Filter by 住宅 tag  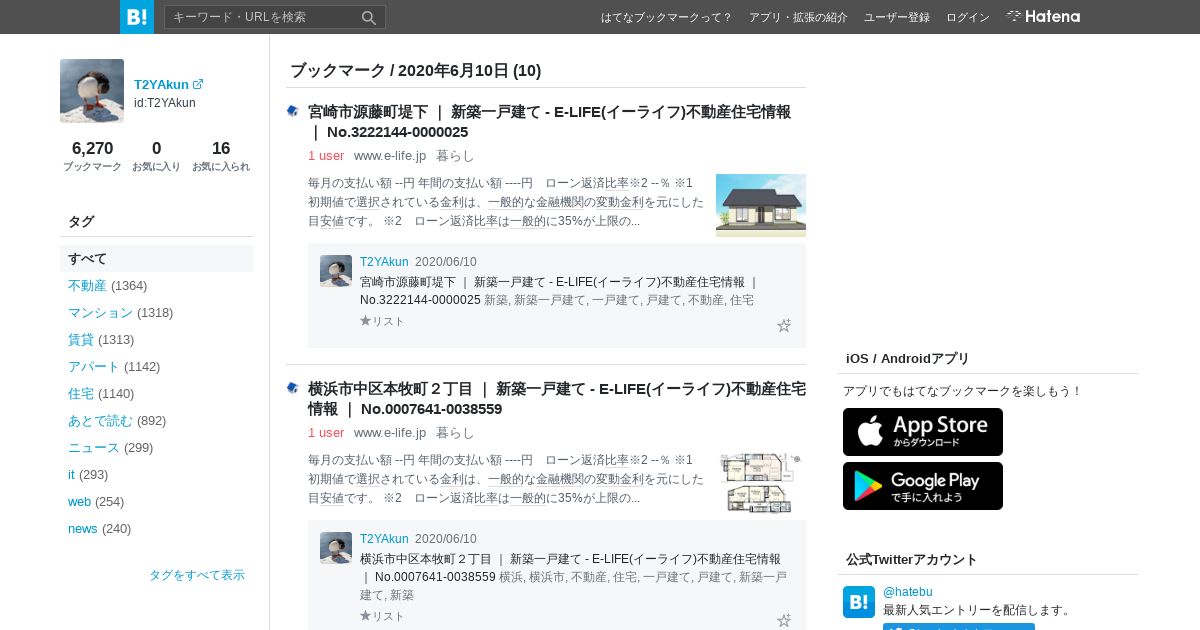pyautogui.click(x=81, y=393)
